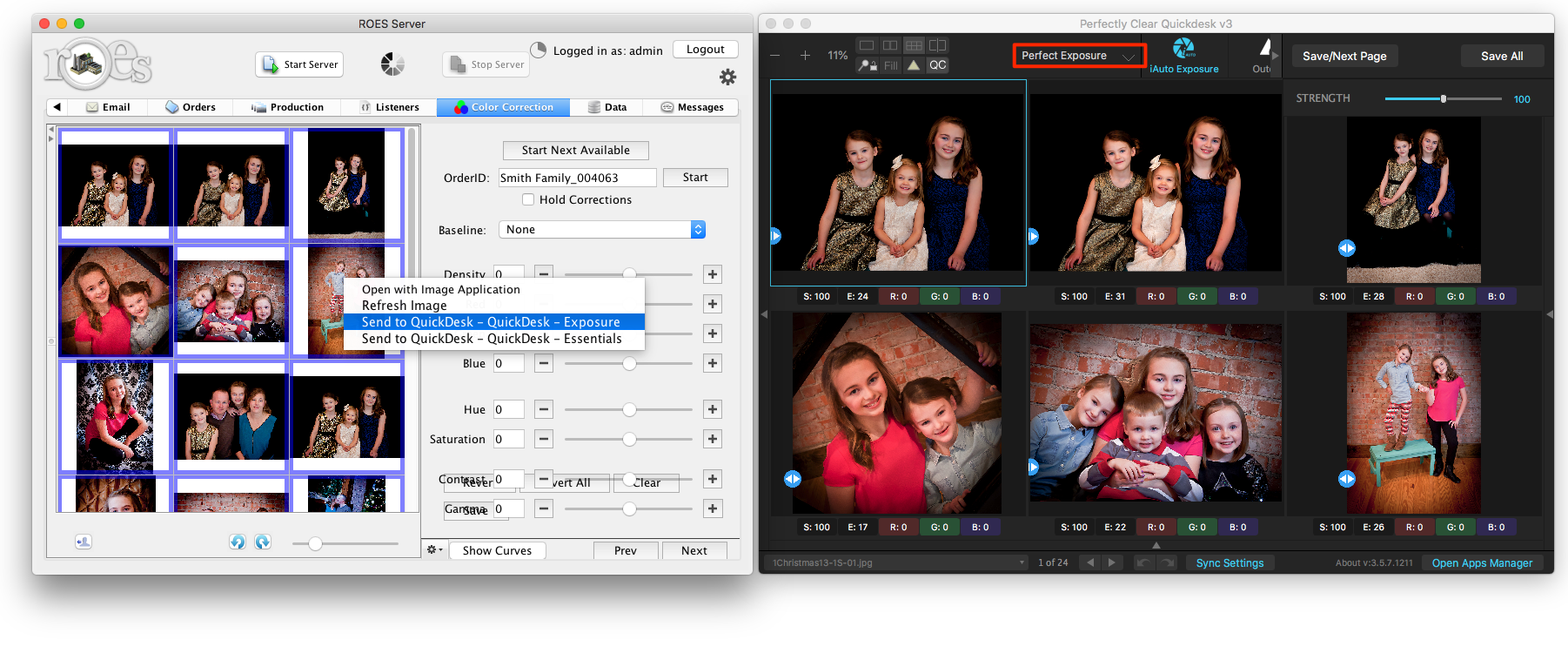Image resolution: width=1568 pixels, height=660 pixels.
Task: Adjust the Strength slider handle
Action: 1443,99
